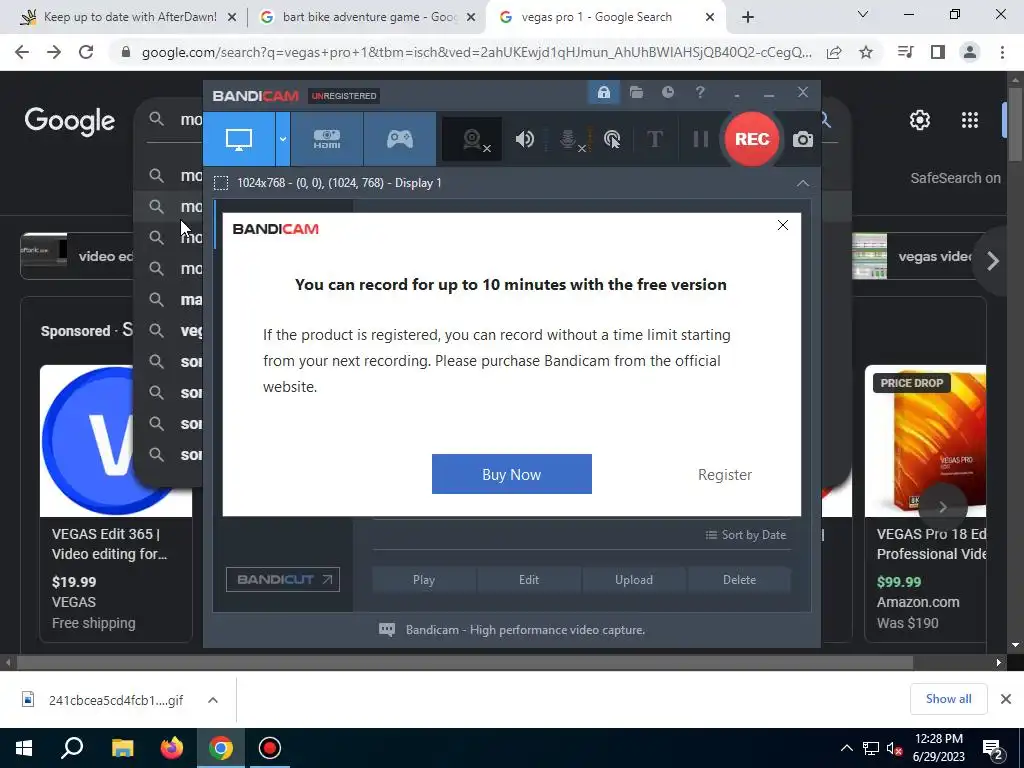The width and height of the screenshot is (1024, 768).
Task: Click the Chrome address bar URL
Action: pyautogui.click(x=477, y=52)
